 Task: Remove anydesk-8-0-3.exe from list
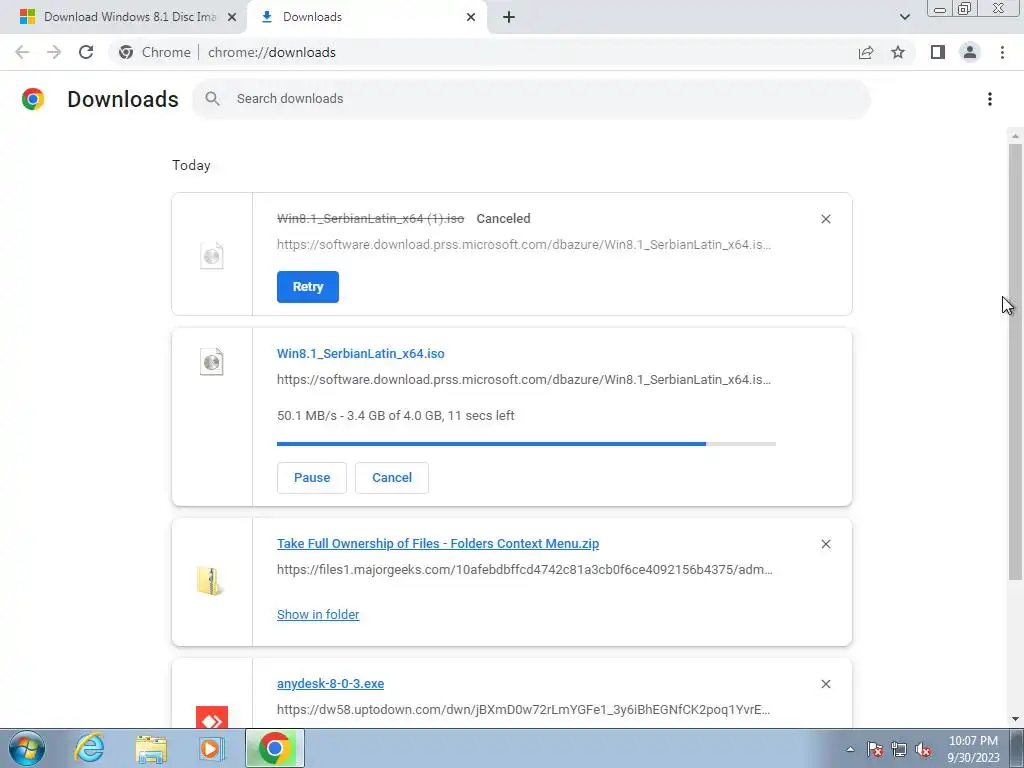point(825,684)
